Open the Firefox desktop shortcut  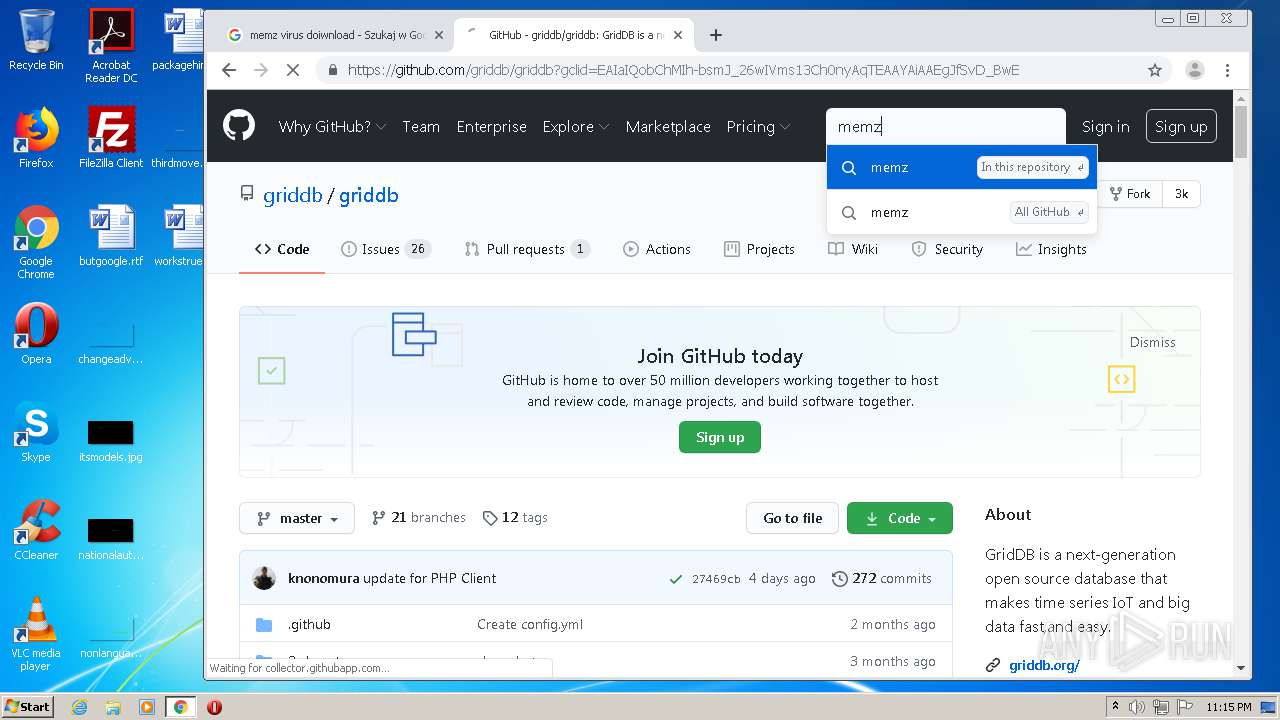(36, 138)
